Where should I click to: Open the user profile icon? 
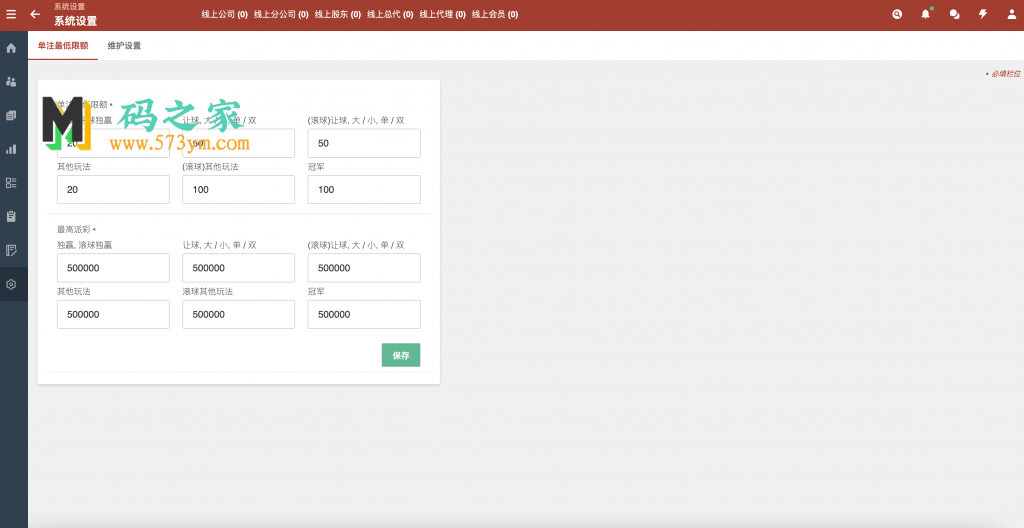click(x=1011, y=14)
